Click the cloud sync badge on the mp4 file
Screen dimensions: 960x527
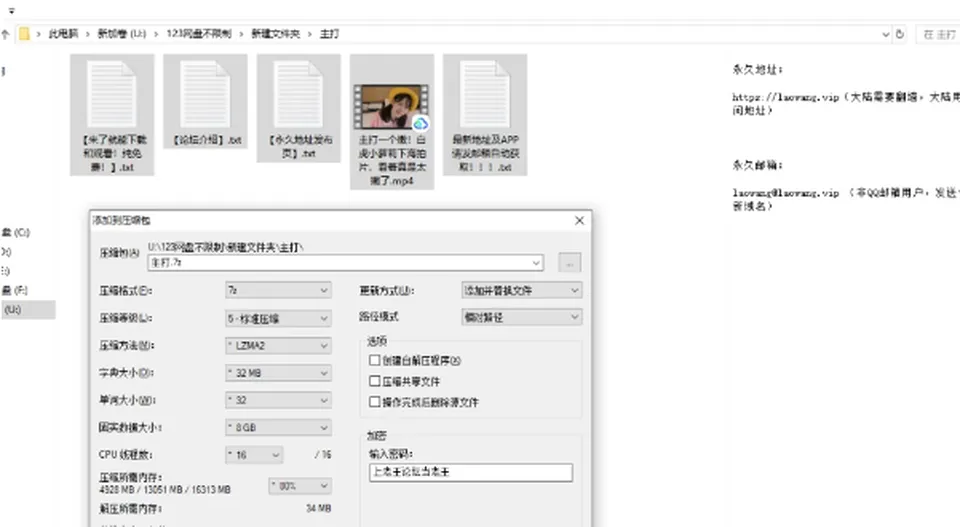421,124
